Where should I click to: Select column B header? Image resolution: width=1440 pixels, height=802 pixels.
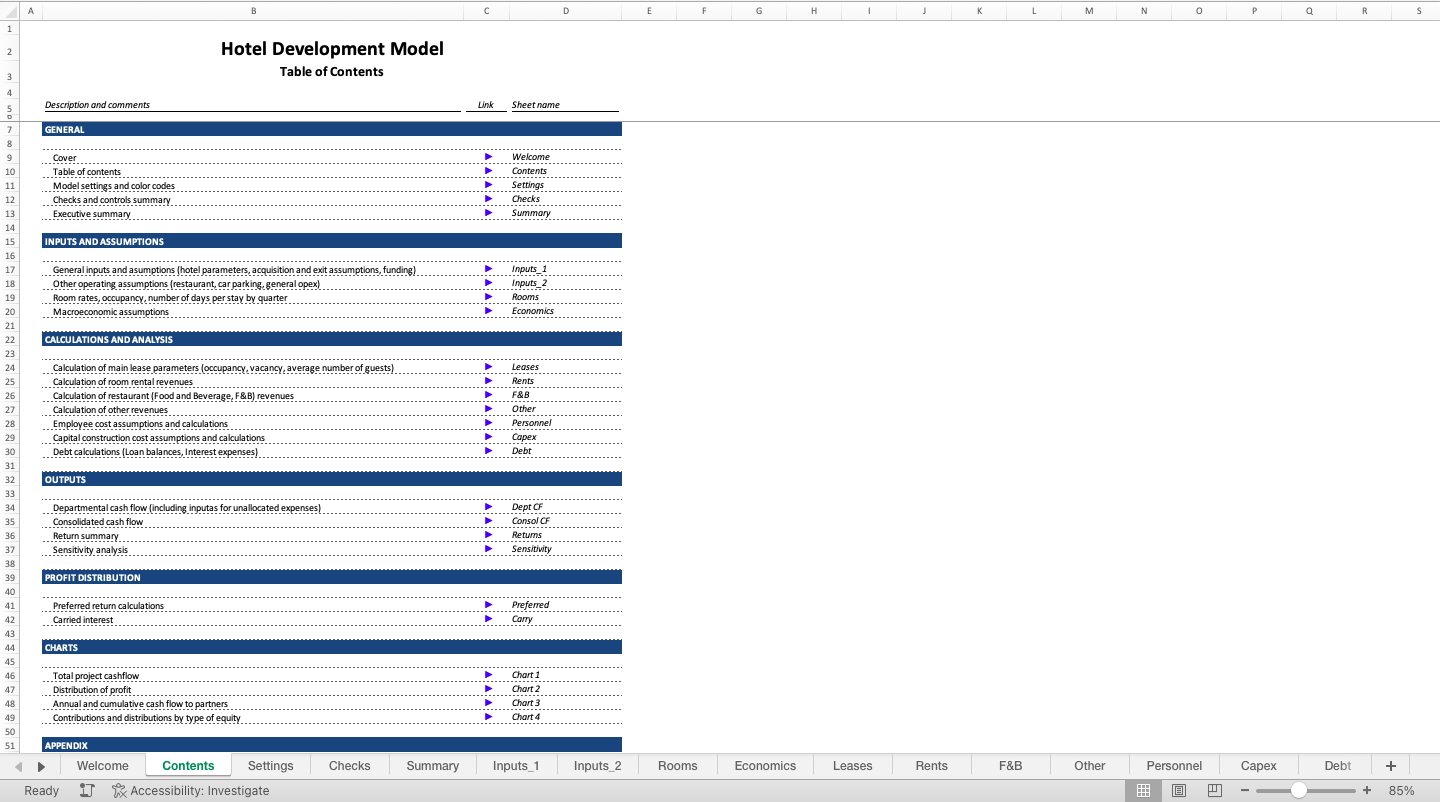[x=253, y=11]
